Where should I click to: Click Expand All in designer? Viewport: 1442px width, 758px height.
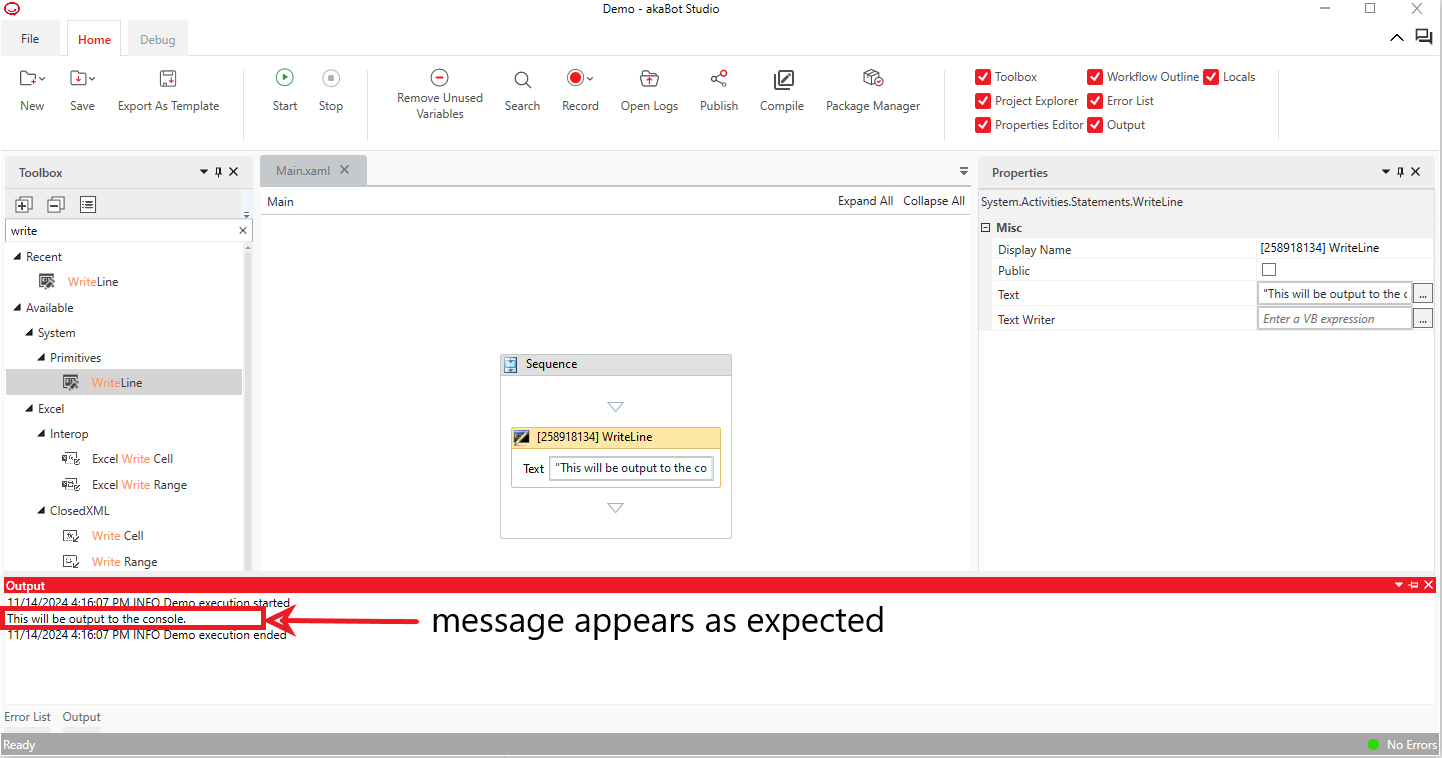coord(865,201)
